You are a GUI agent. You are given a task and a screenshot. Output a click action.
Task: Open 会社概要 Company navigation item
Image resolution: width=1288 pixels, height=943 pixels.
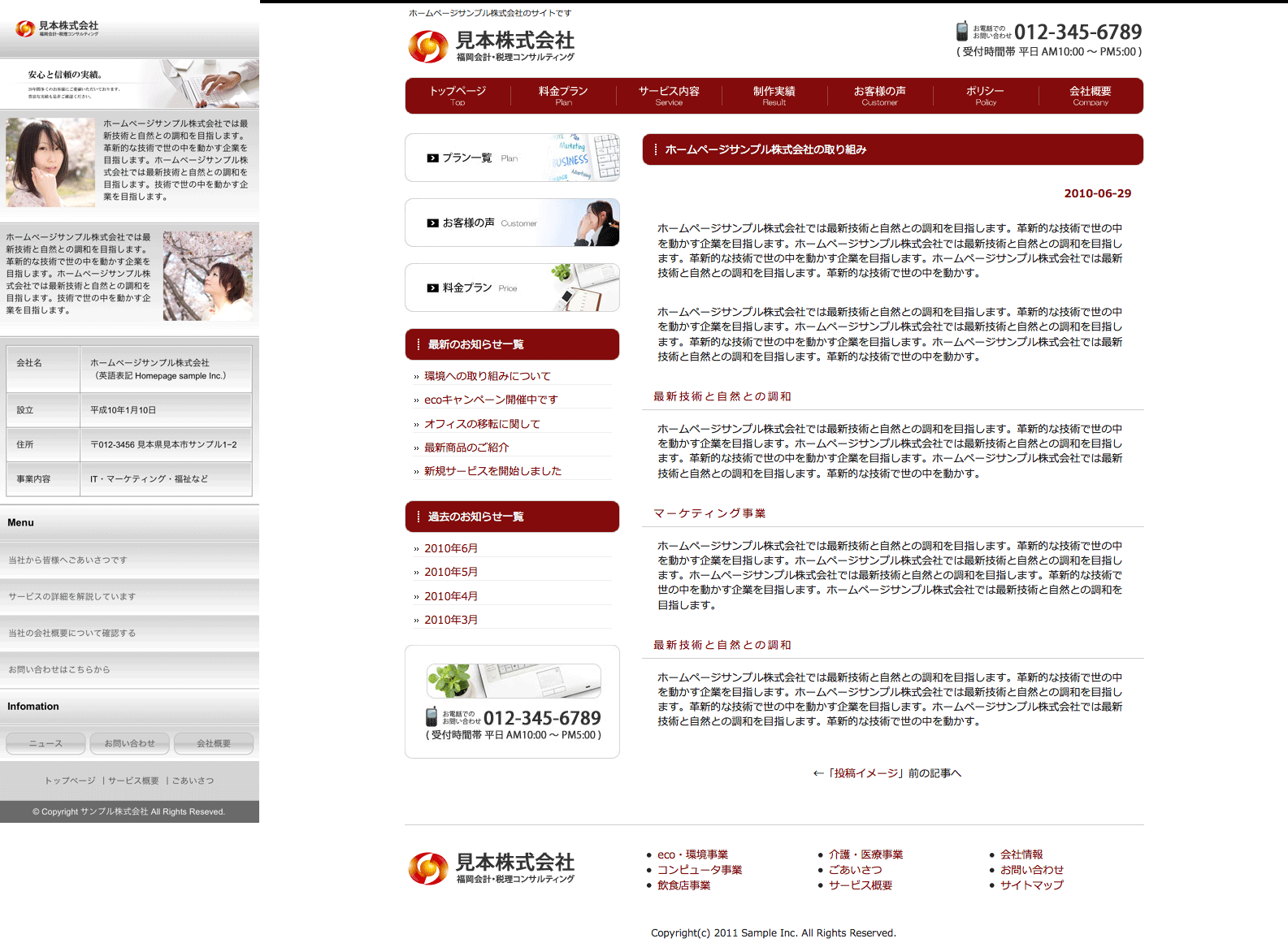click(x=1090, y=96)
